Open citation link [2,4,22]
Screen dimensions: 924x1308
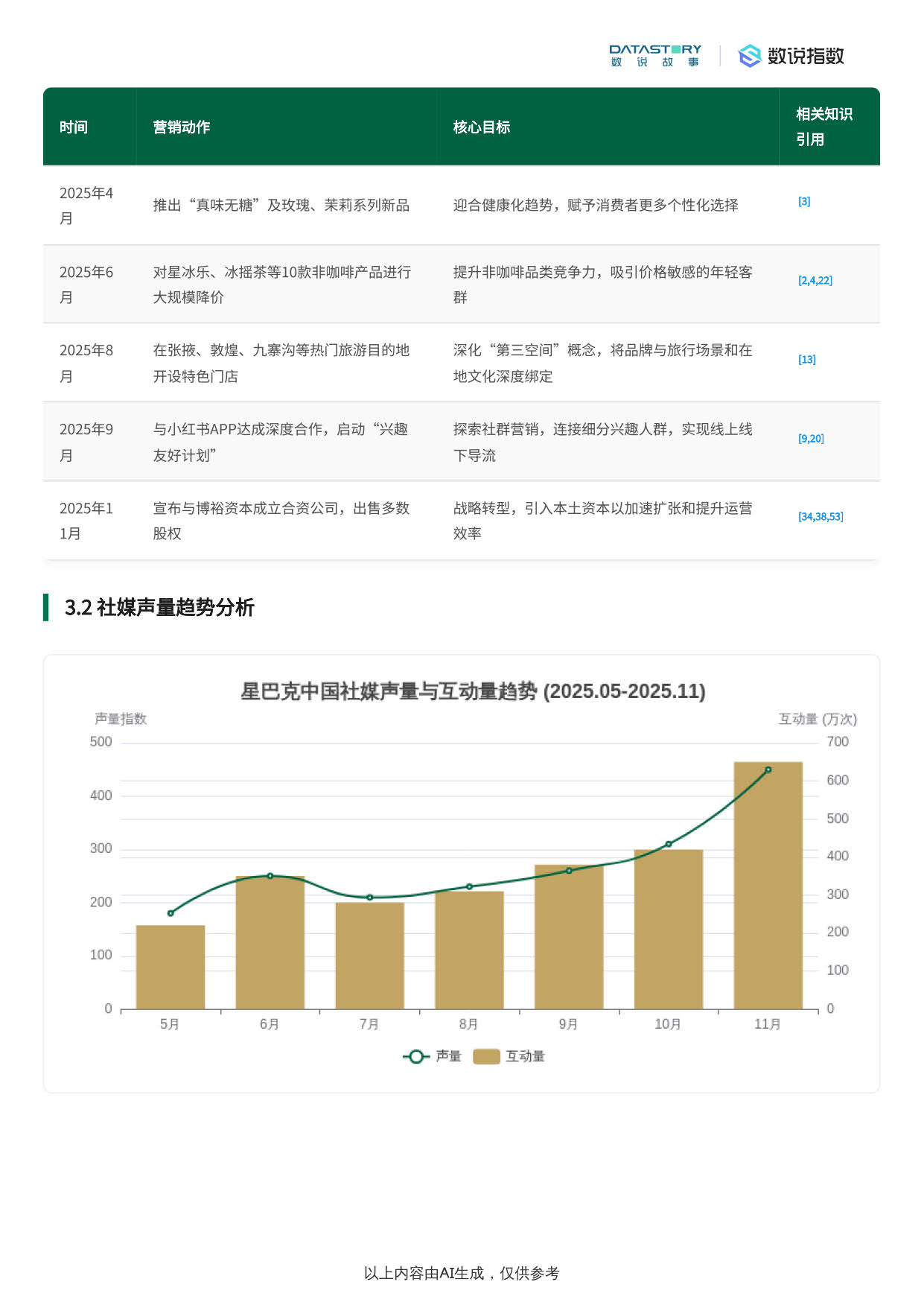(815, 281)
